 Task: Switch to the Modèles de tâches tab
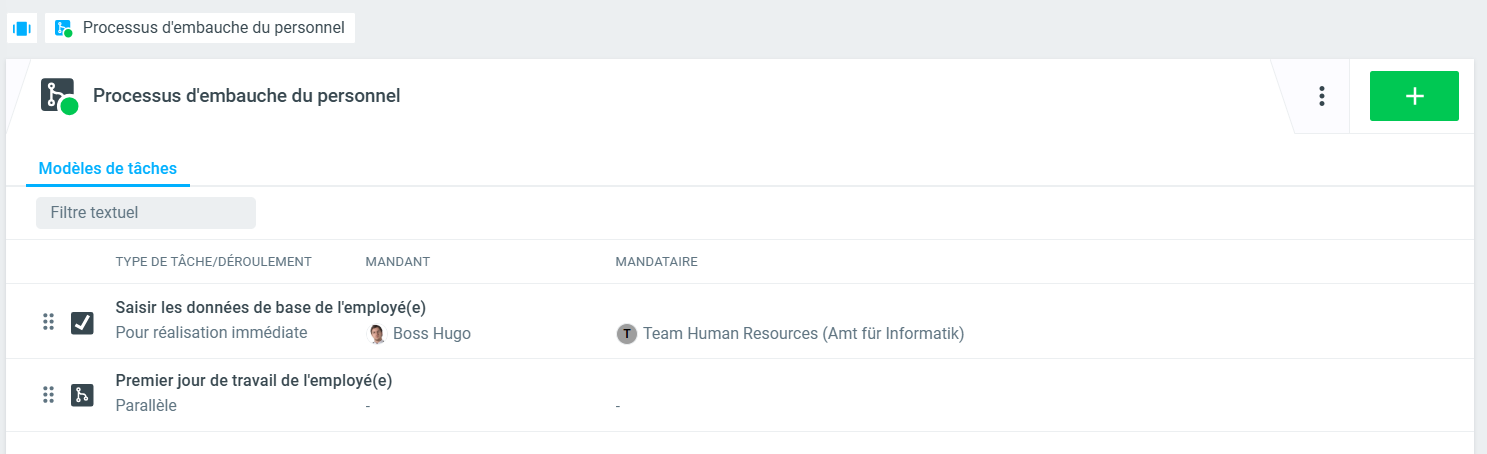(x=108, y=169)
